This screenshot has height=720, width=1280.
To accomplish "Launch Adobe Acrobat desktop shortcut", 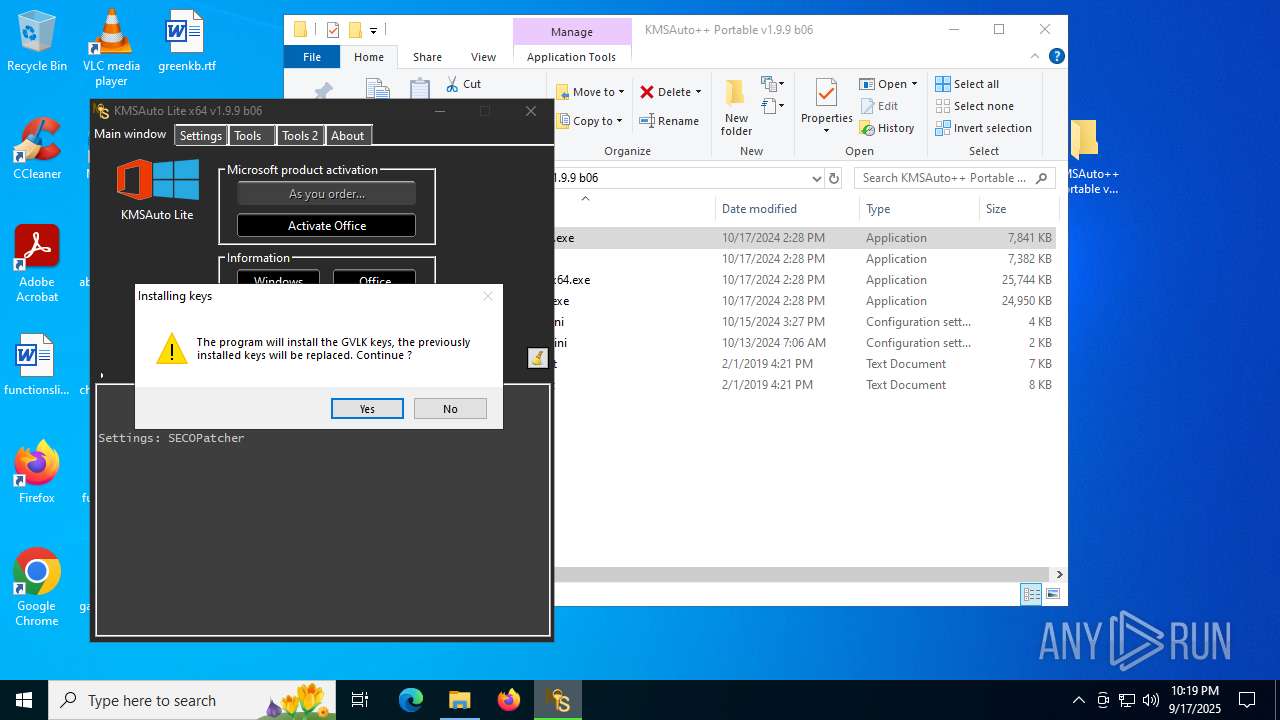I will click(x=37, y=263).
